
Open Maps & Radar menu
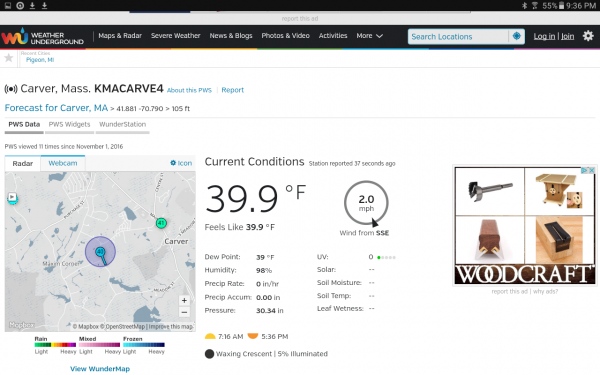[x=120, y=36]
